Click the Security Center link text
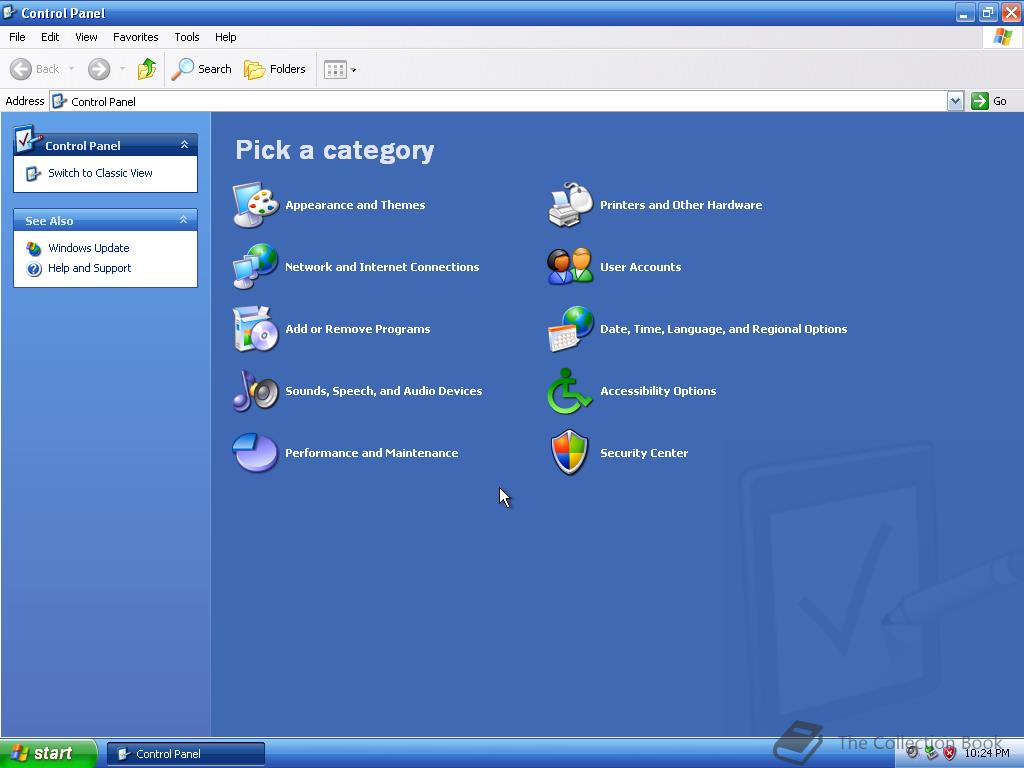Image resolution: width=1024 pixels, height=768 pixels. coord(644,453)
